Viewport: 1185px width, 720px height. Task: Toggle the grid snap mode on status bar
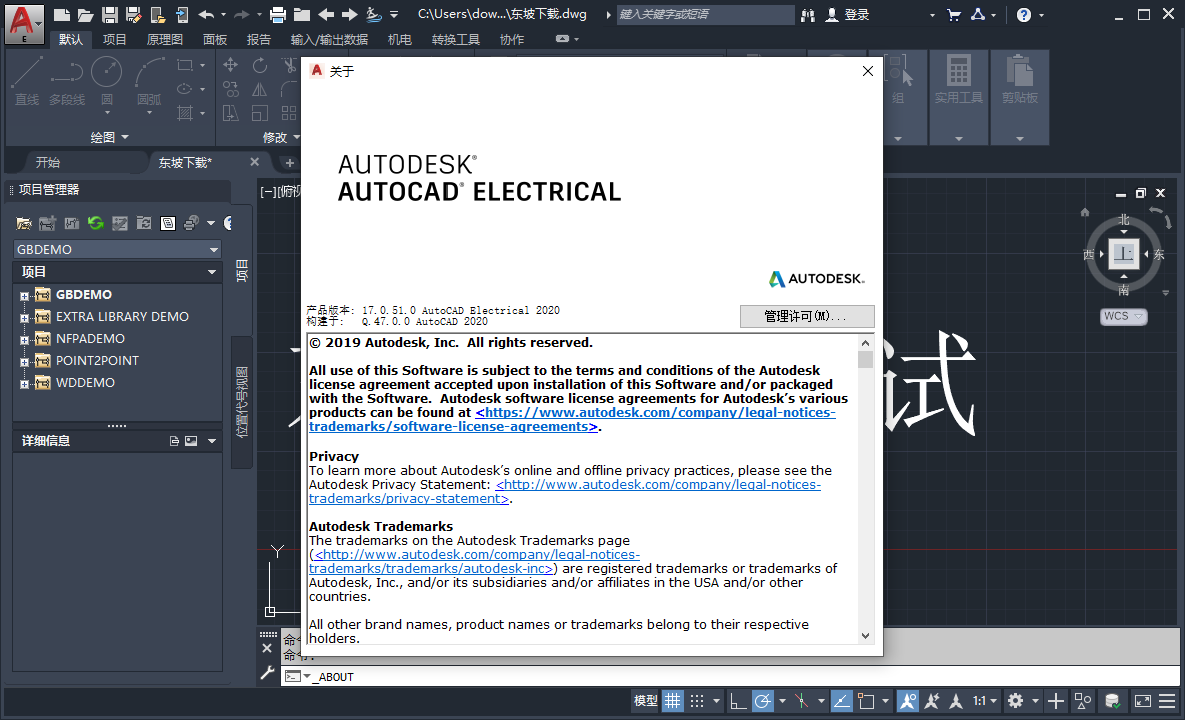click(696, 700)
